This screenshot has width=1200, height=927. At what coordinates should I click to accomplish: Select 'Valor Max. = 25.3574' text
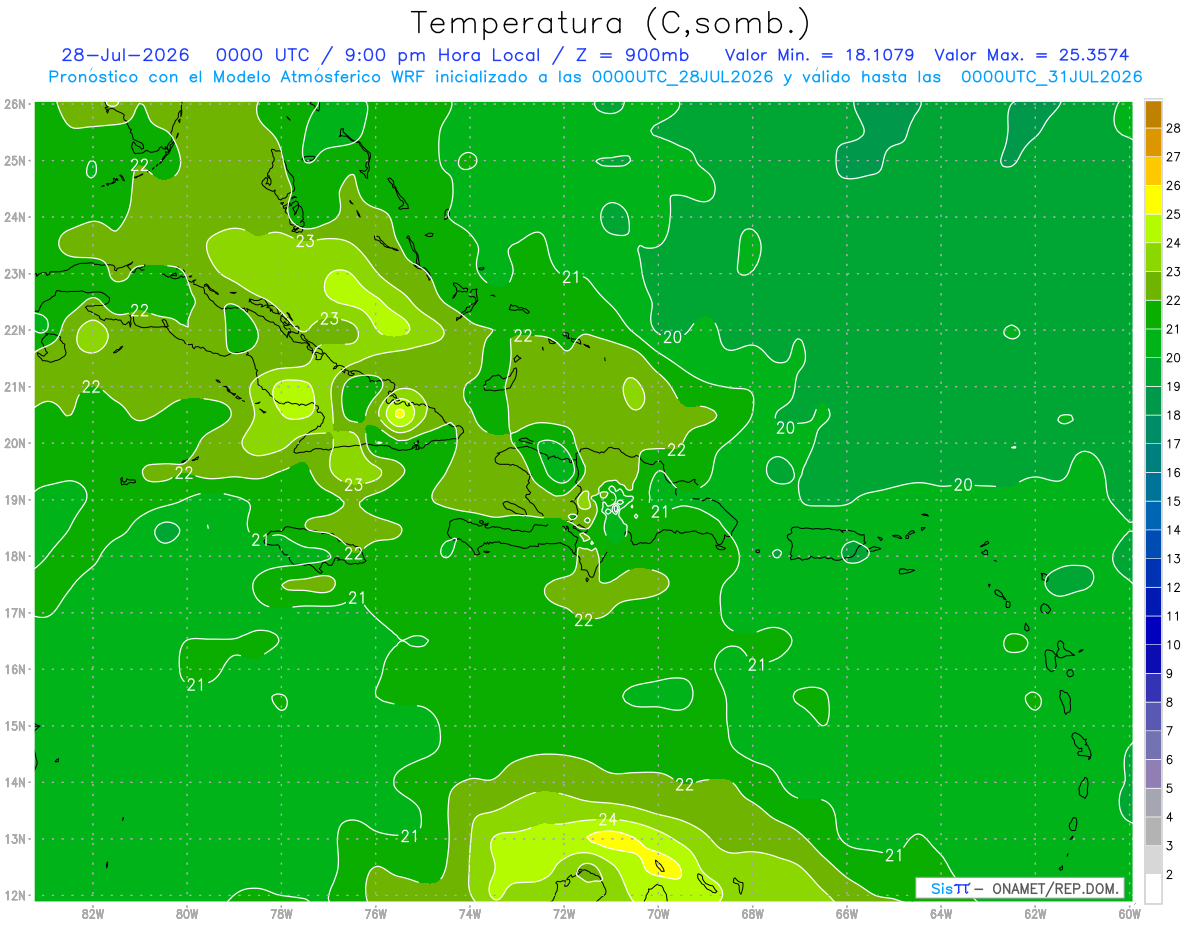tap(1032, 55)
